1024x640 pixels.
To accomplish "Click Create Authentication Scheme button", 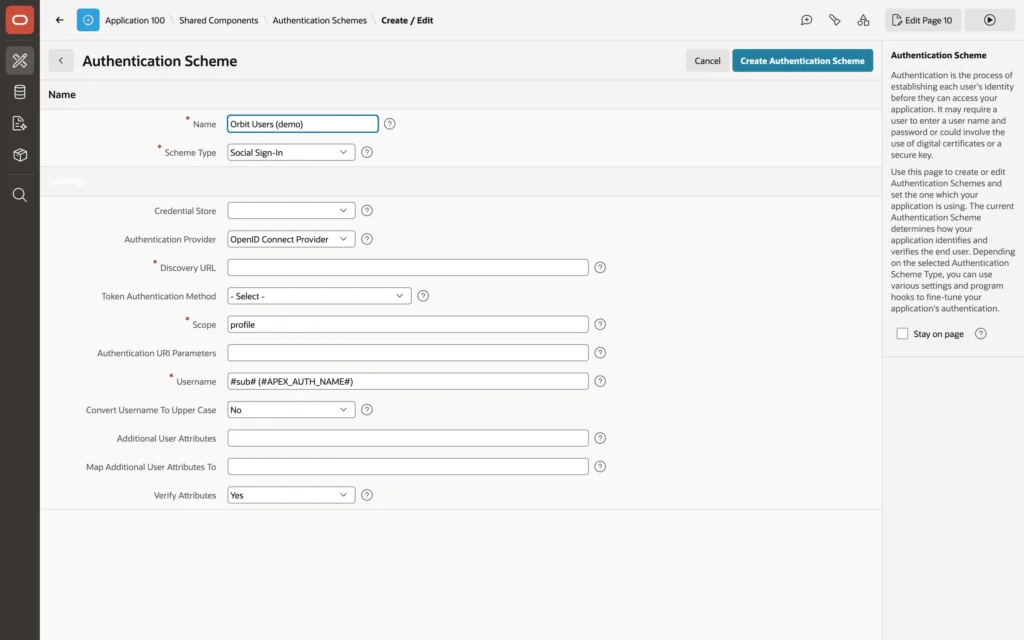I will coord(802,61).
